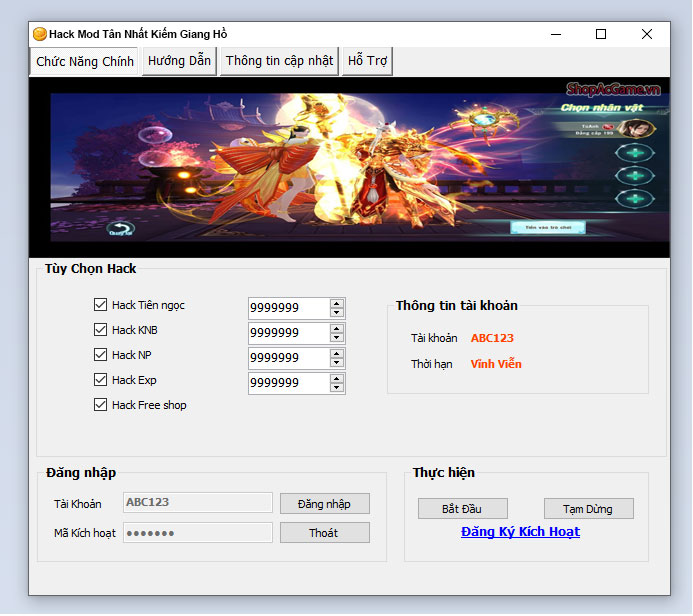Click the Mã Kích hoạt password field
The width and height of the screenshot is (693, 616).
[198, 532]
